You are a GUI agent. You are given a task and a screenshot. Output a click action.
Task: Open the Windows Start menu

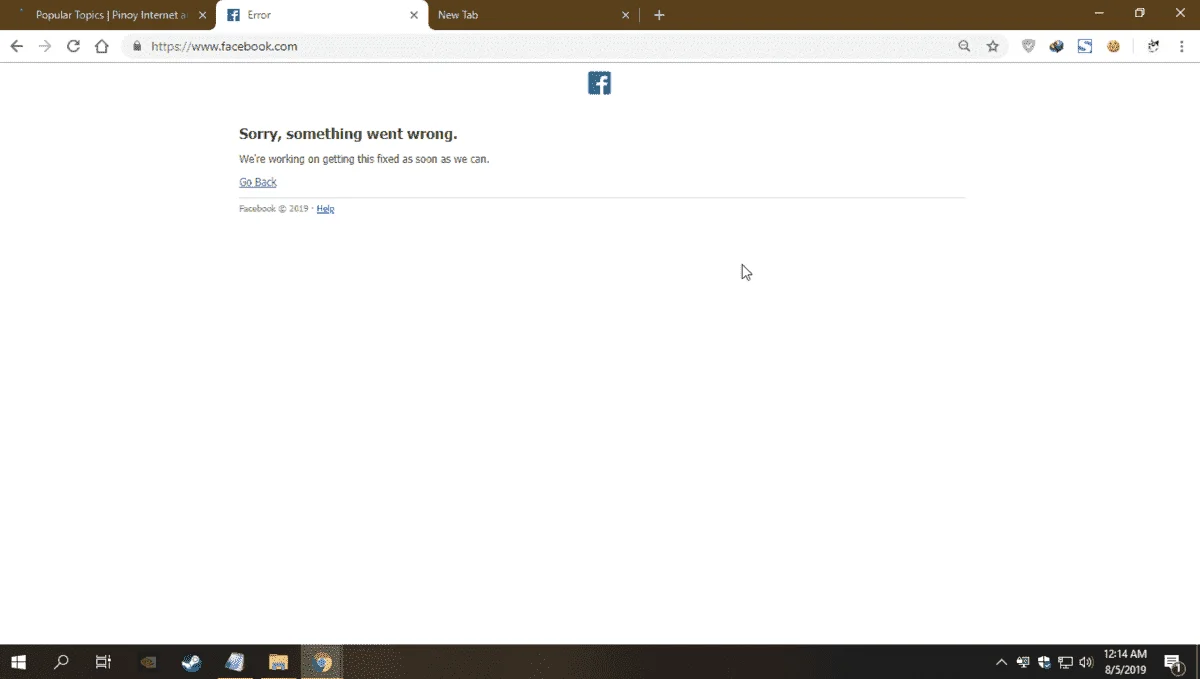tap(18, 661)
